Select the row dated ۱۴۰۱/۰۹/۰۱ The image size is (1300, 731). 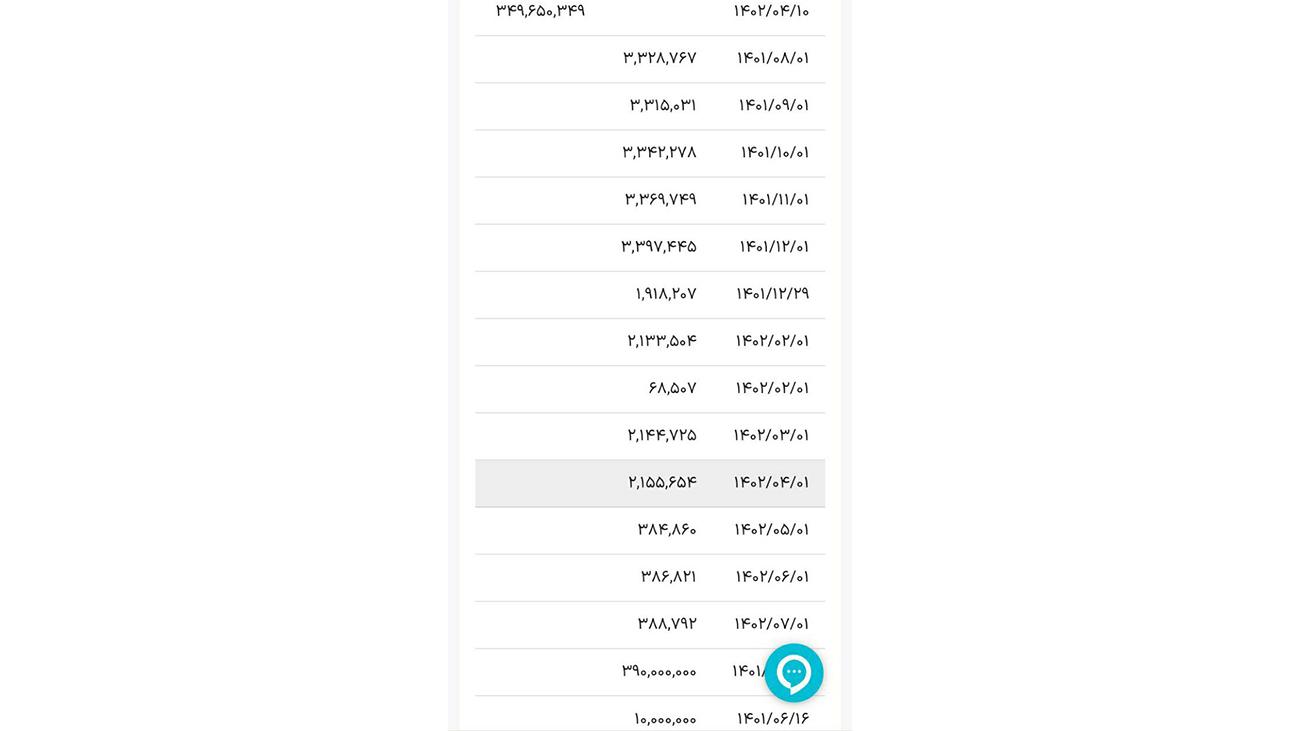tap(650, 106)
